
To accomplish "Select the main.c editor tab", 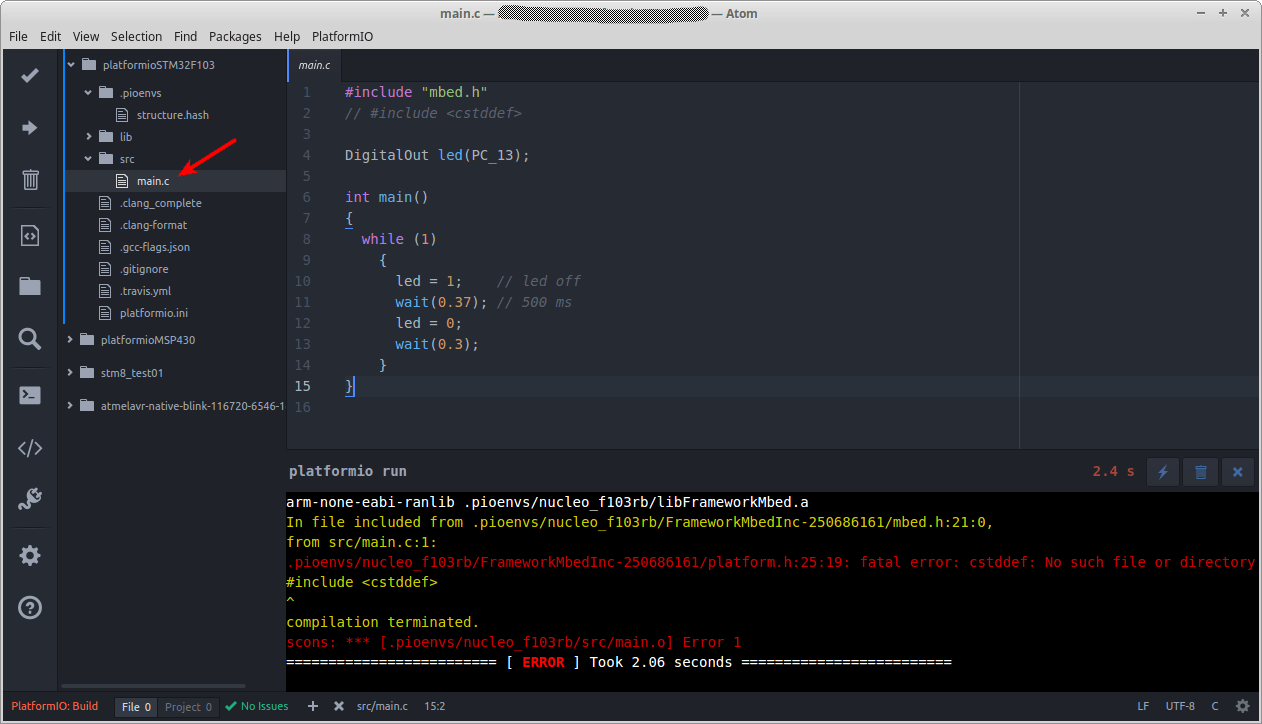I will pyautogui.click(x=314, y=65).
